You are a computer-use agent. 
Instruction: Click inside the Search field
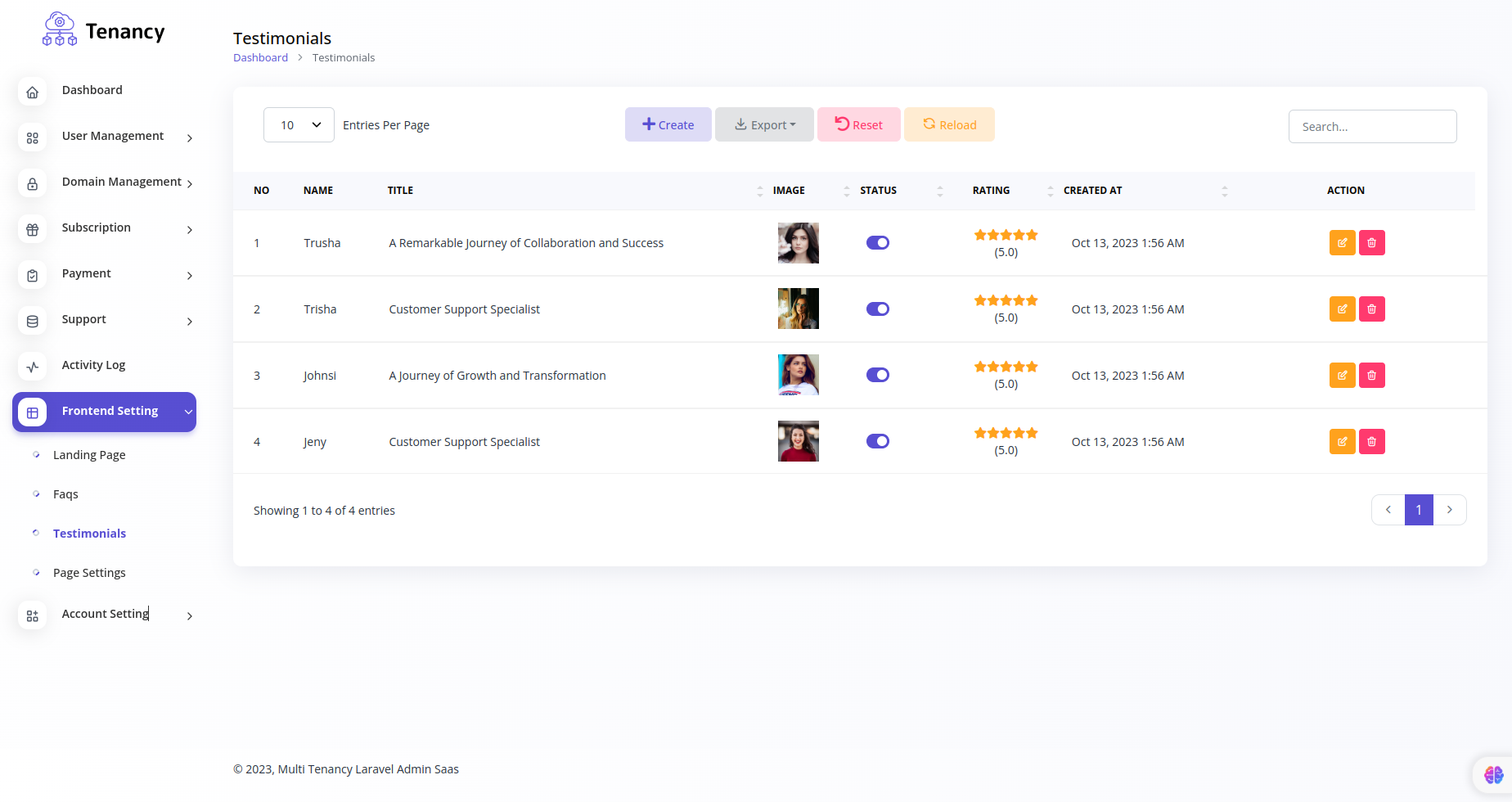point(1372,126)
